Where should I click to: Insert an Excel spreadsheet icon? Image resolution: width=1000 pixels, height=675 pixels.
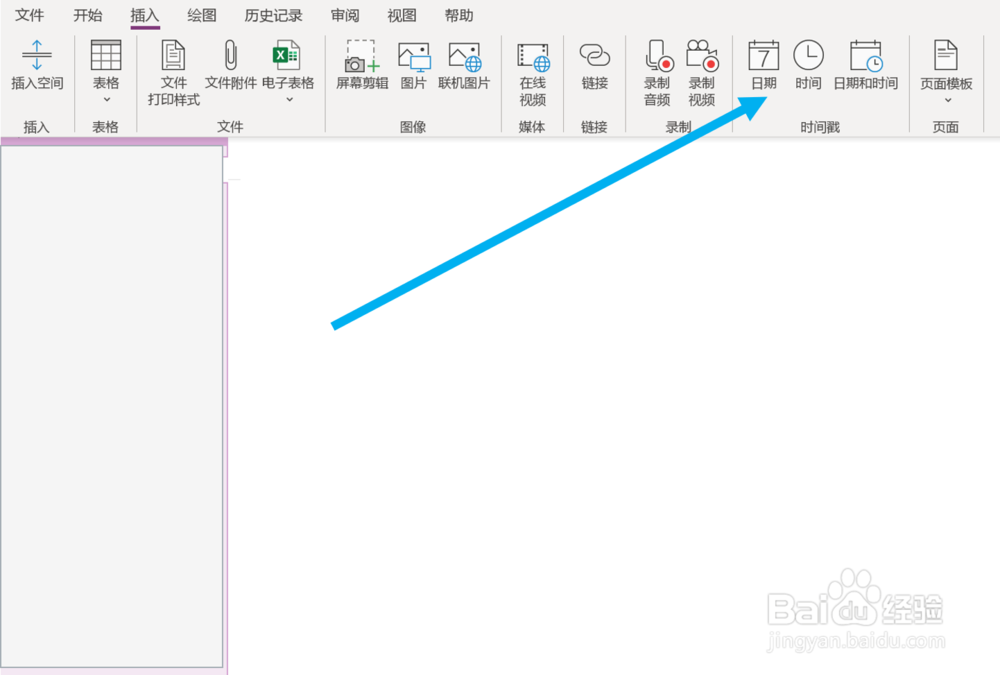coord(286,55)
